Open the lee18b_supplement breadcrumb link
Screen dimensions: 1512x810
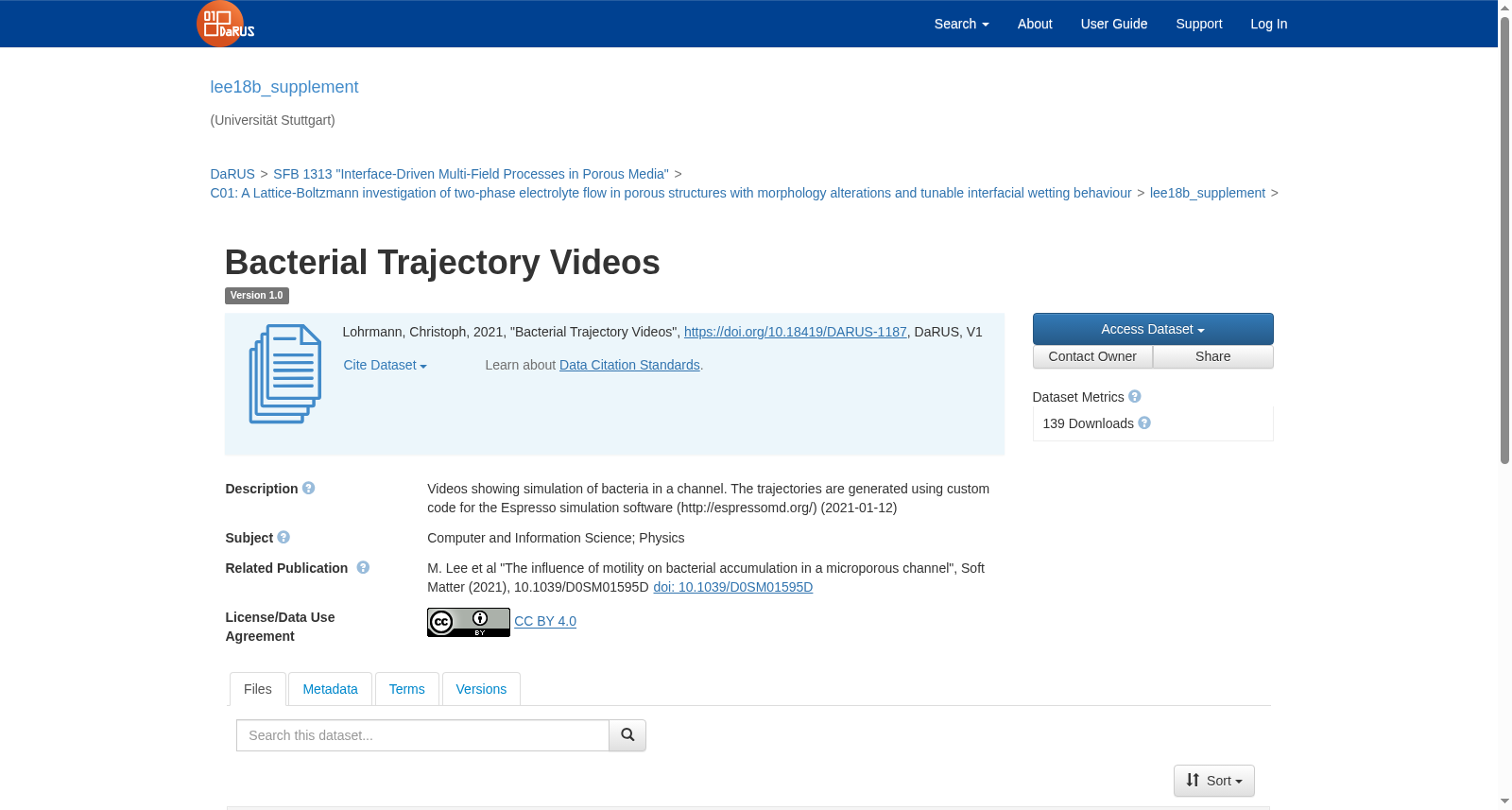pos(1208,193)
